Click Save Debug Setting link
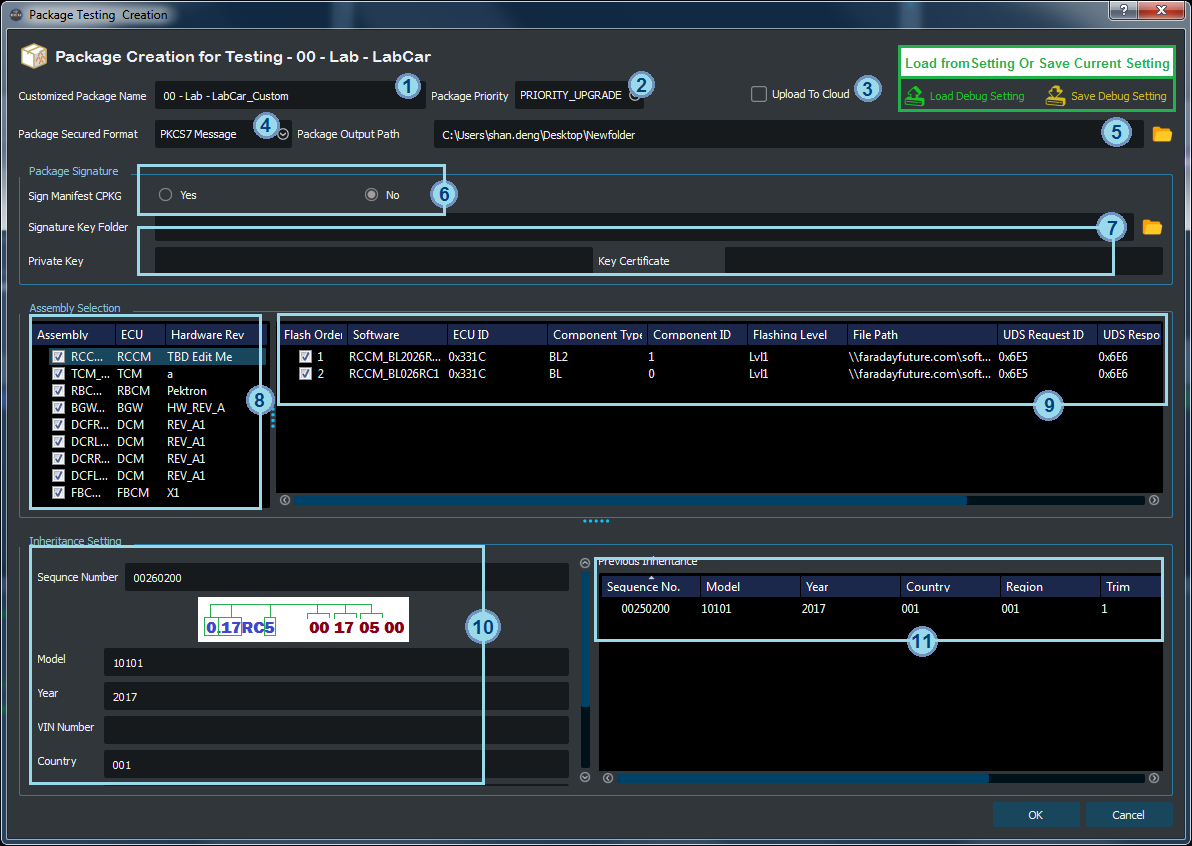Image resolution: width=1192 pixels, height=846 pixels. coord(1118,97)
